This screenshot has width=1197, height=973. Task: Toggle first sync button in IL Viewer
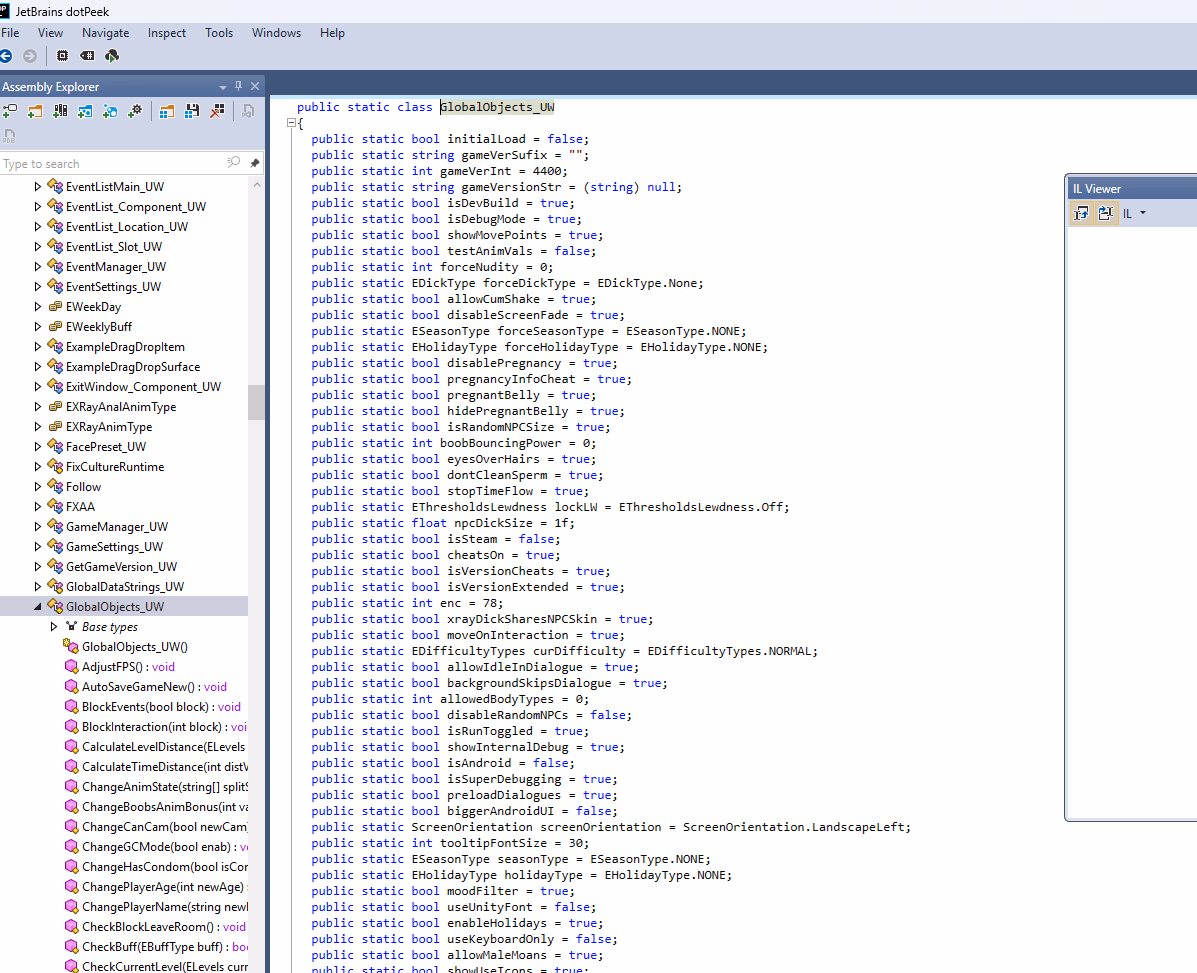pyautogui.click(x=1081, y=213)
